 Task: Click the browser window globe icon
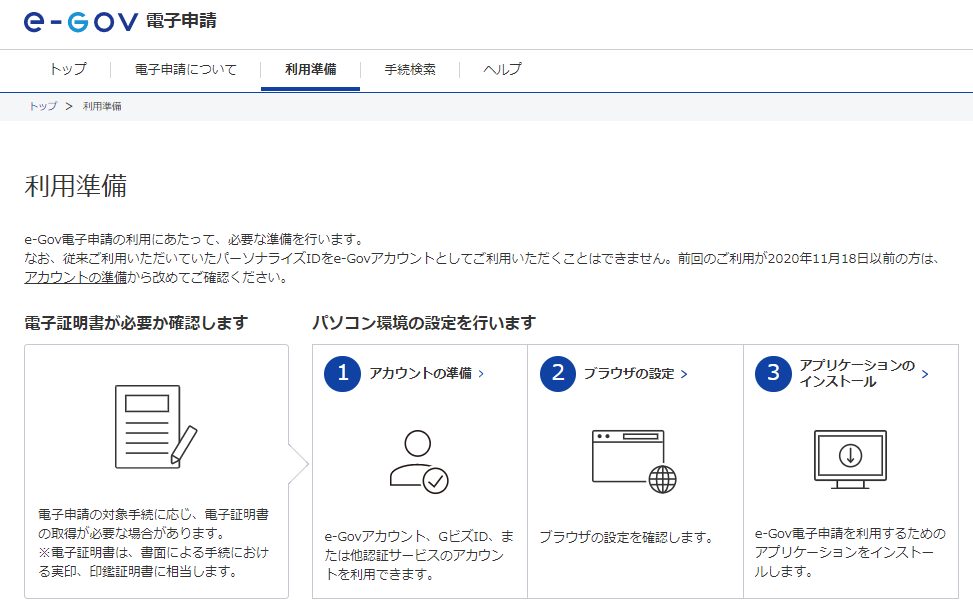coord(634,462)
